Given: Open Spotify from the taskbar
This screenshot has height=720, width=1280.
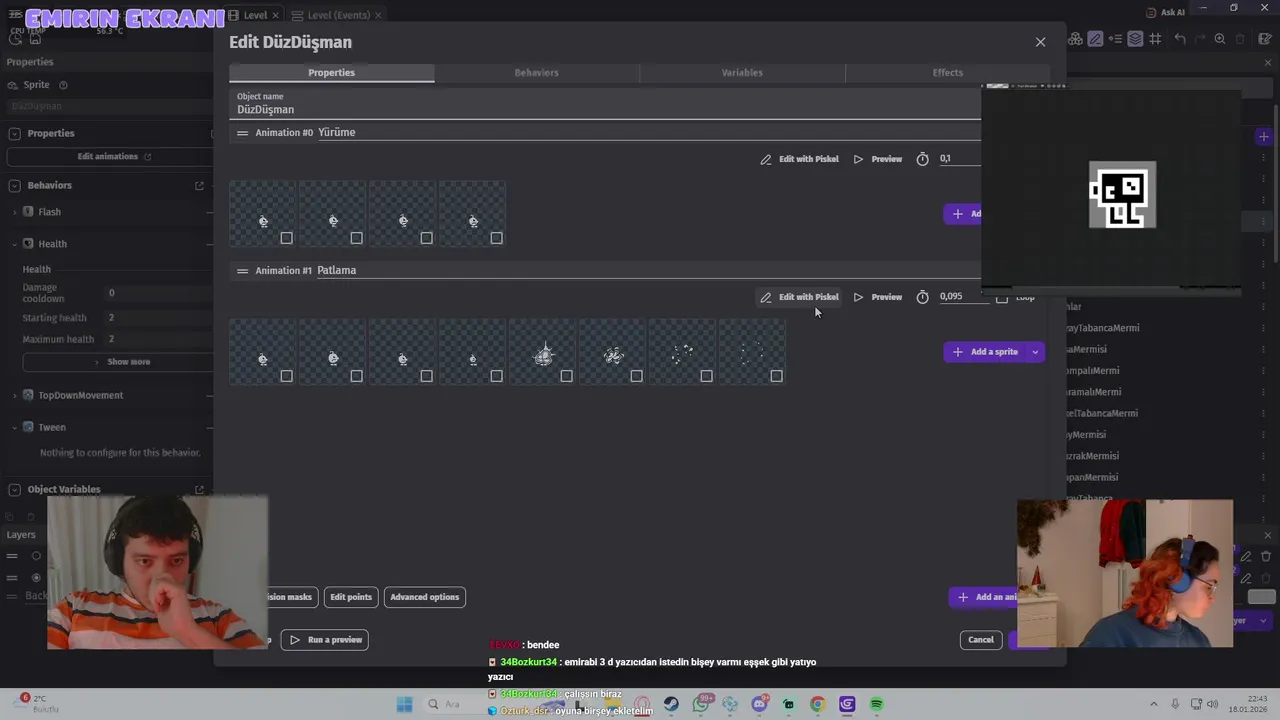Looking at the screenshot, I should coord(876,704).
